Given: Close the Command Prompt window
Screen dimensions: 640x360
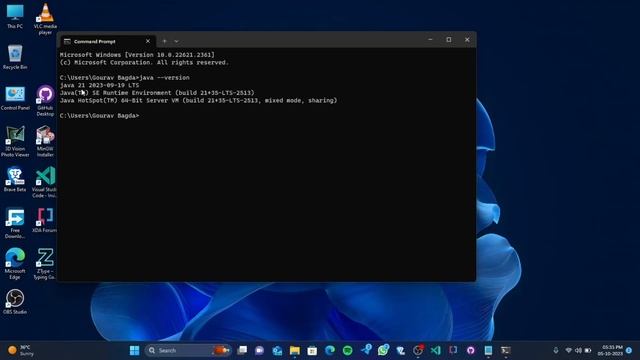Looking at the screenshot, I should [x=467, y=40].
